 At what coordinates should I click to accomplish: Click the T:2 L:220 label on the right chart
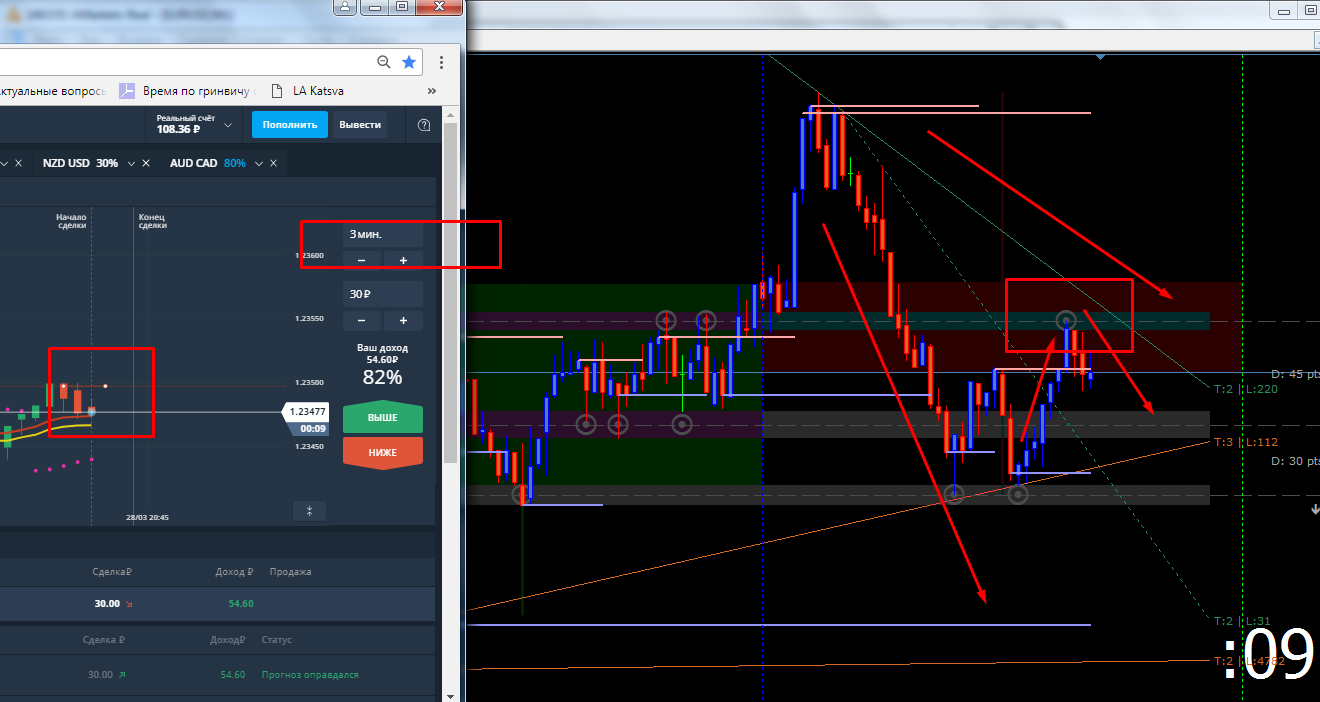pyautogui.click(x=1245, y=389)
